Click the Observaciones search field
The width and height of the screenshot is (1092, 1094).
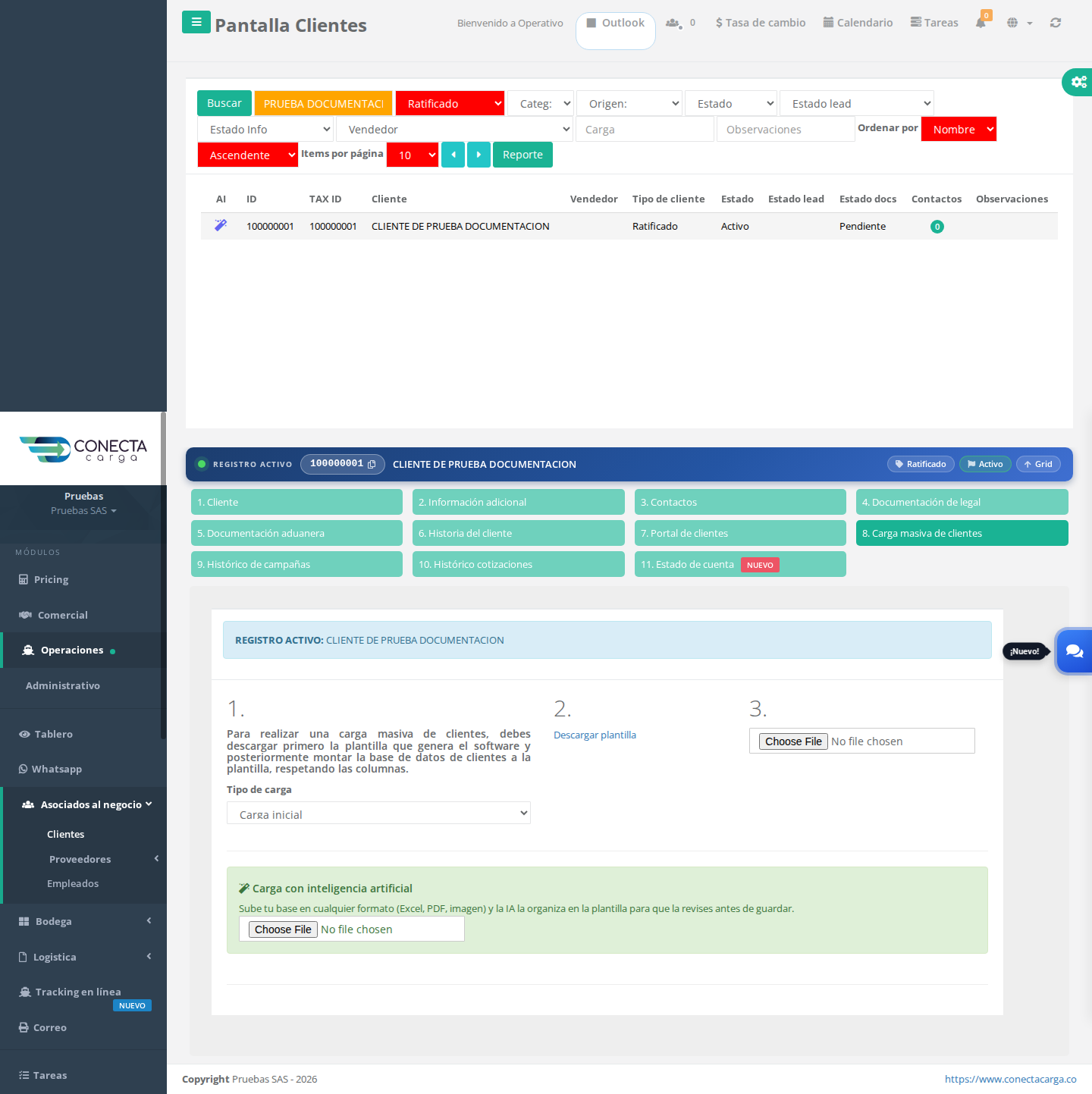pos(786,129)
